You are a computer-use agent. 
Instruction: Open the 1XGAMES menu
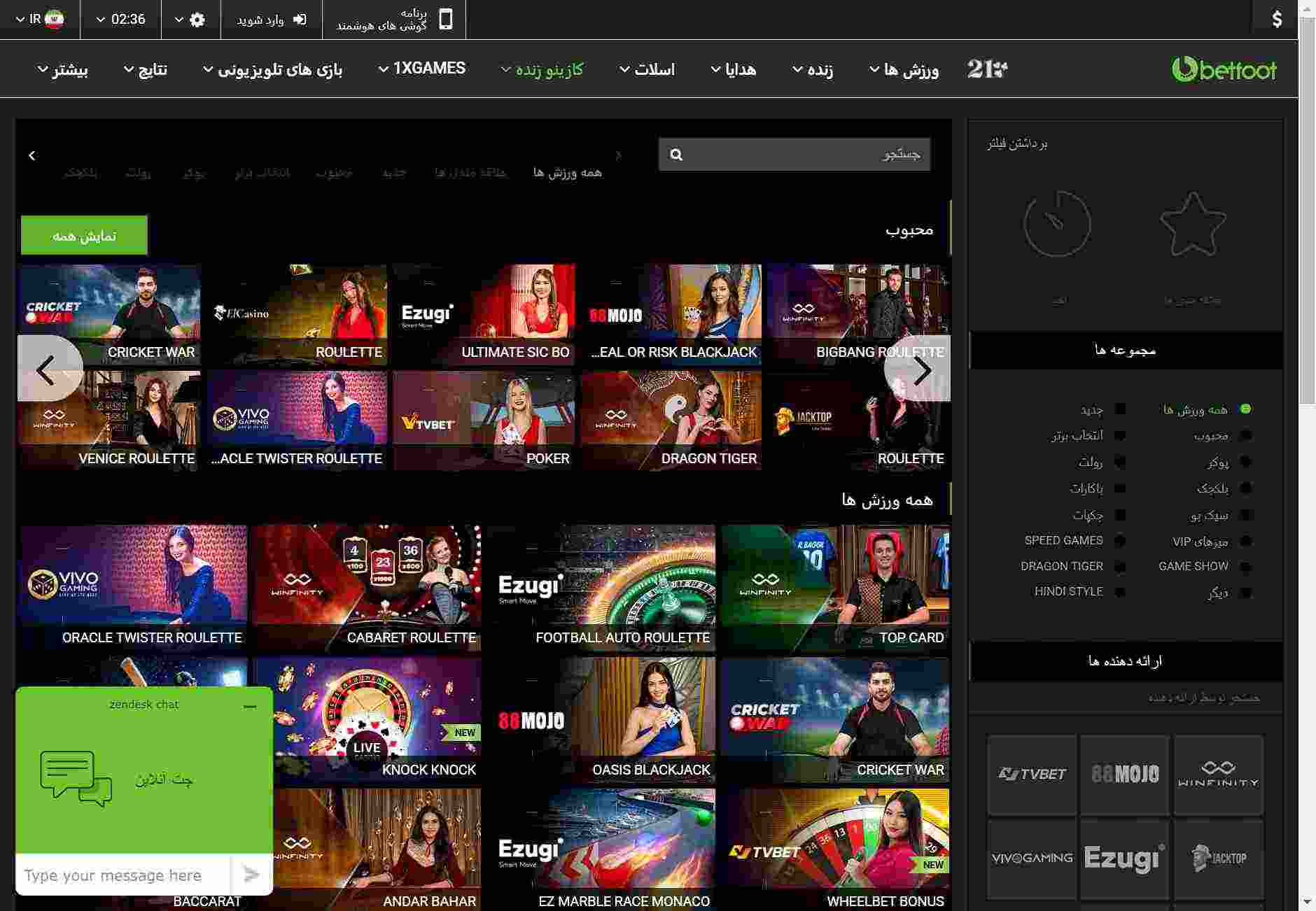point(421,69)
